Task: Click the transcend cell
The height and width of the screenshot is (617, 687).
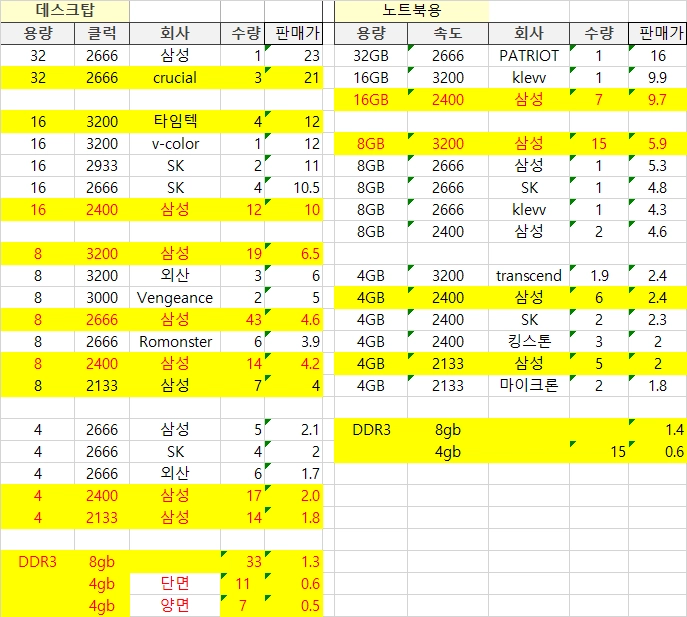Action: coord(529,276)
